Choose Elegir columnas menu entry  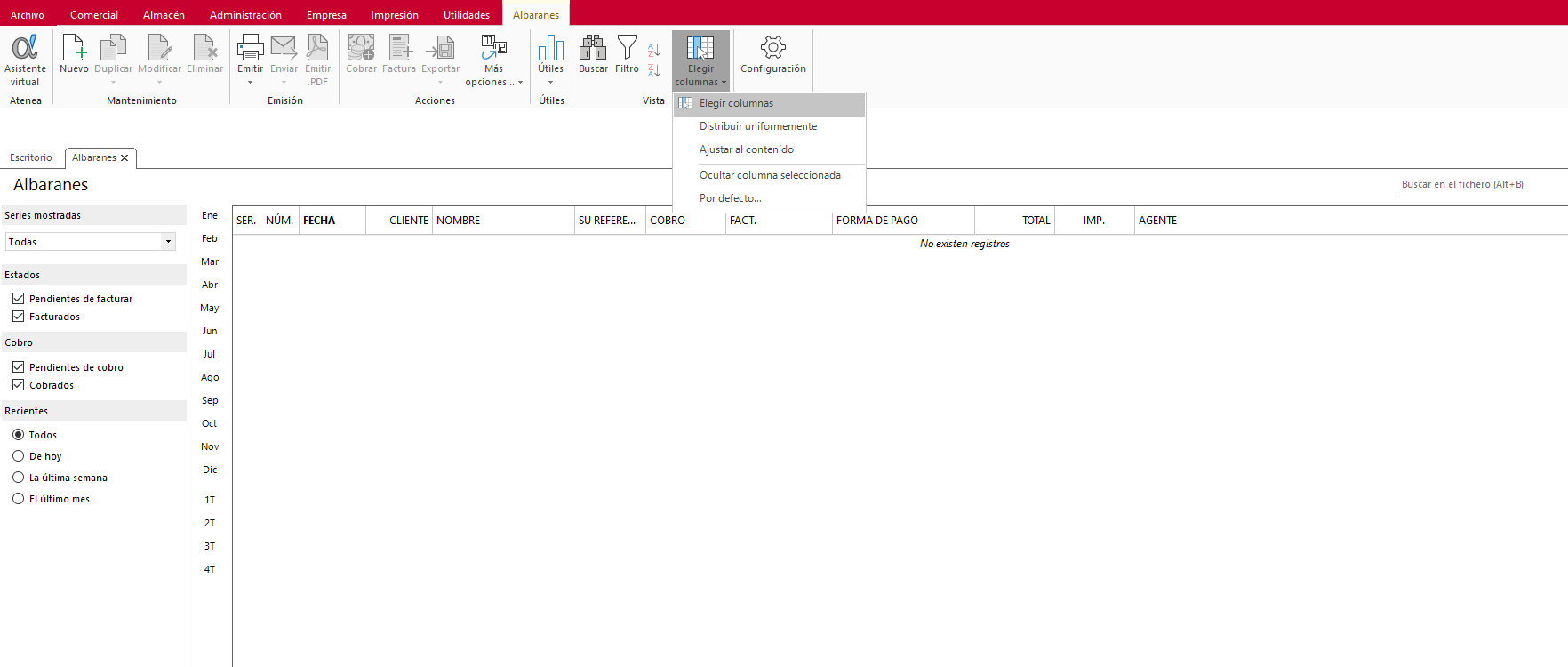(769, 104)
